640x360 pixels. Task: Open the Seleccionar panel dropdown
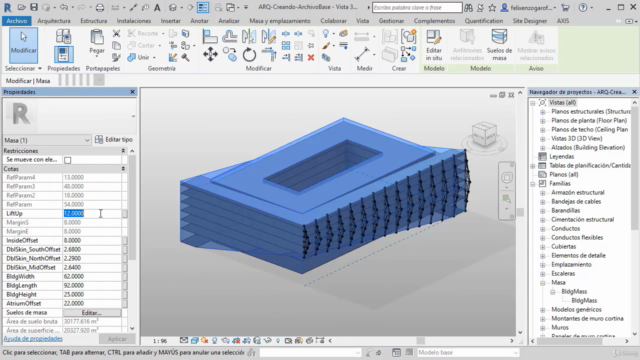click(x=23, y=68)
